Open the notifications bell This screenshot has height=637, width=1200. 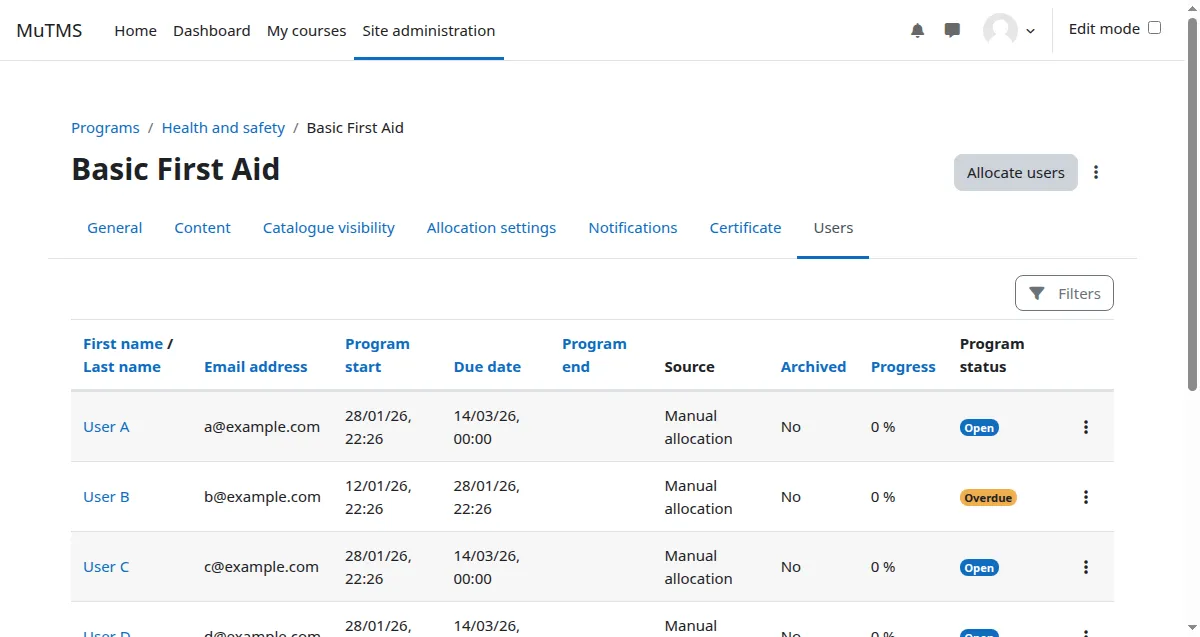tap(917, 30)
